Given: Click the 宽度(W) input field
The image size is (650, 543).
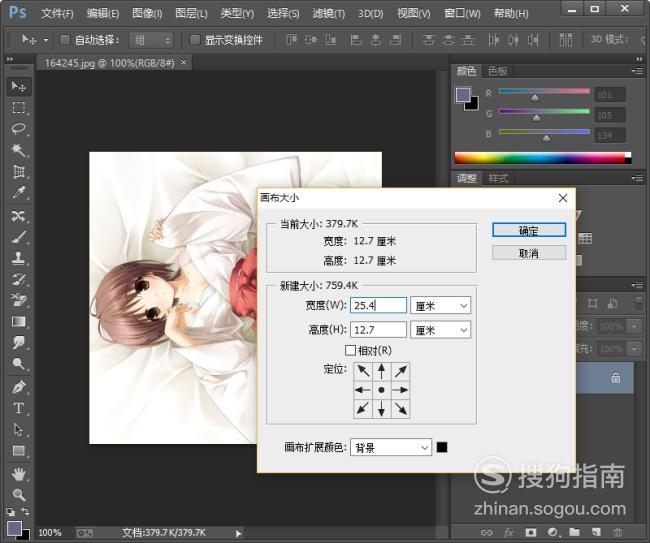Looking at the screenshot, I should 378,305.
